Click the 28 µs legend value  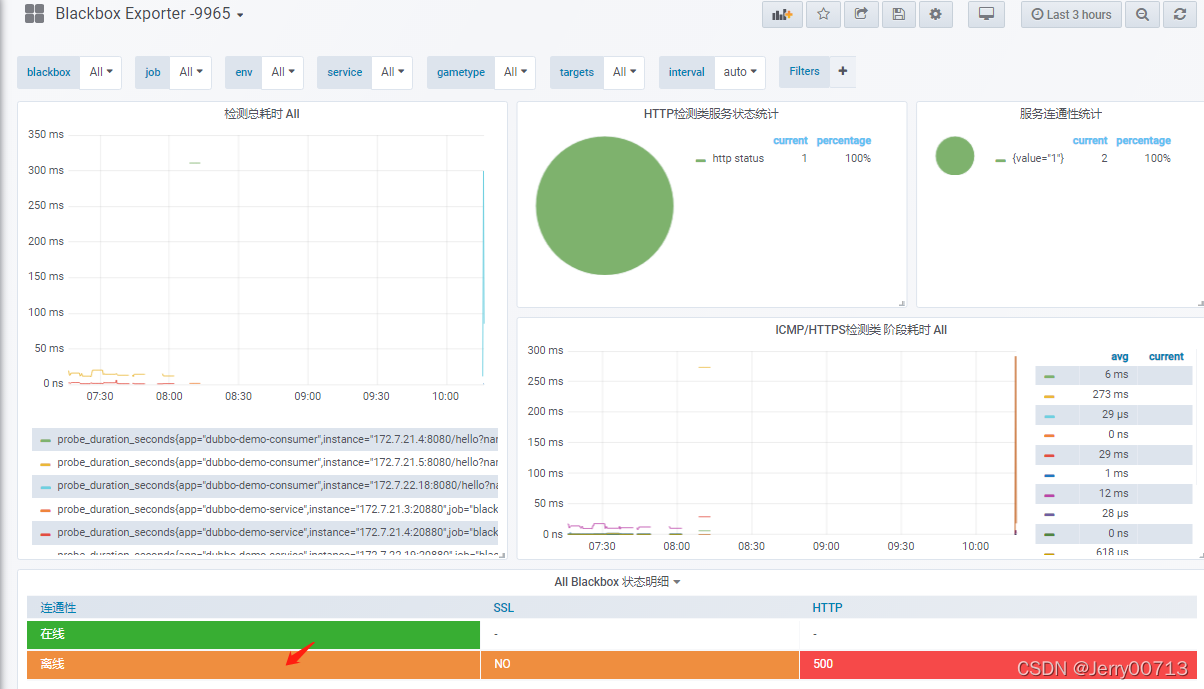click(x=1115, y=513)
